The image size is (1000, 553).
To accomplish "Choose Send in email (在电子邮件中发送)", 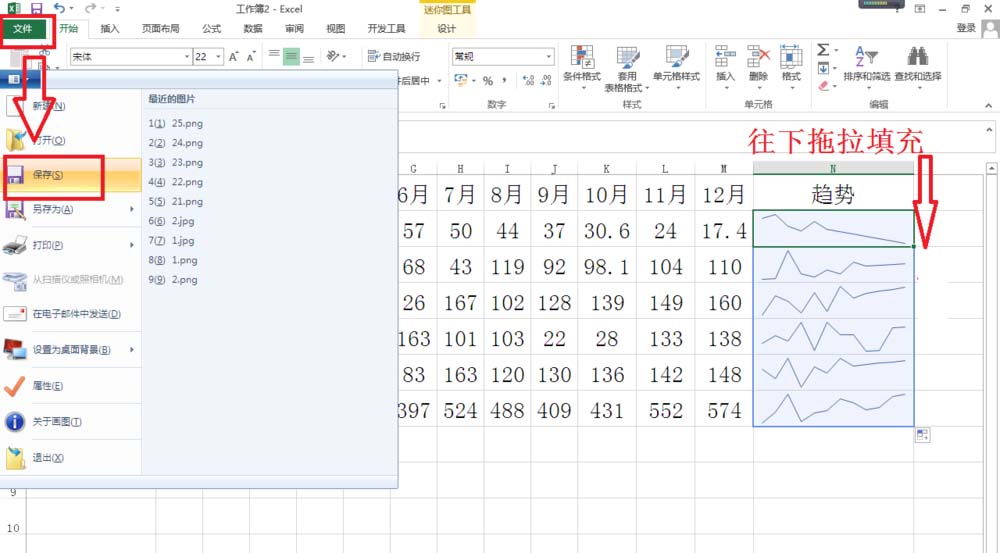I will [71, 314].
